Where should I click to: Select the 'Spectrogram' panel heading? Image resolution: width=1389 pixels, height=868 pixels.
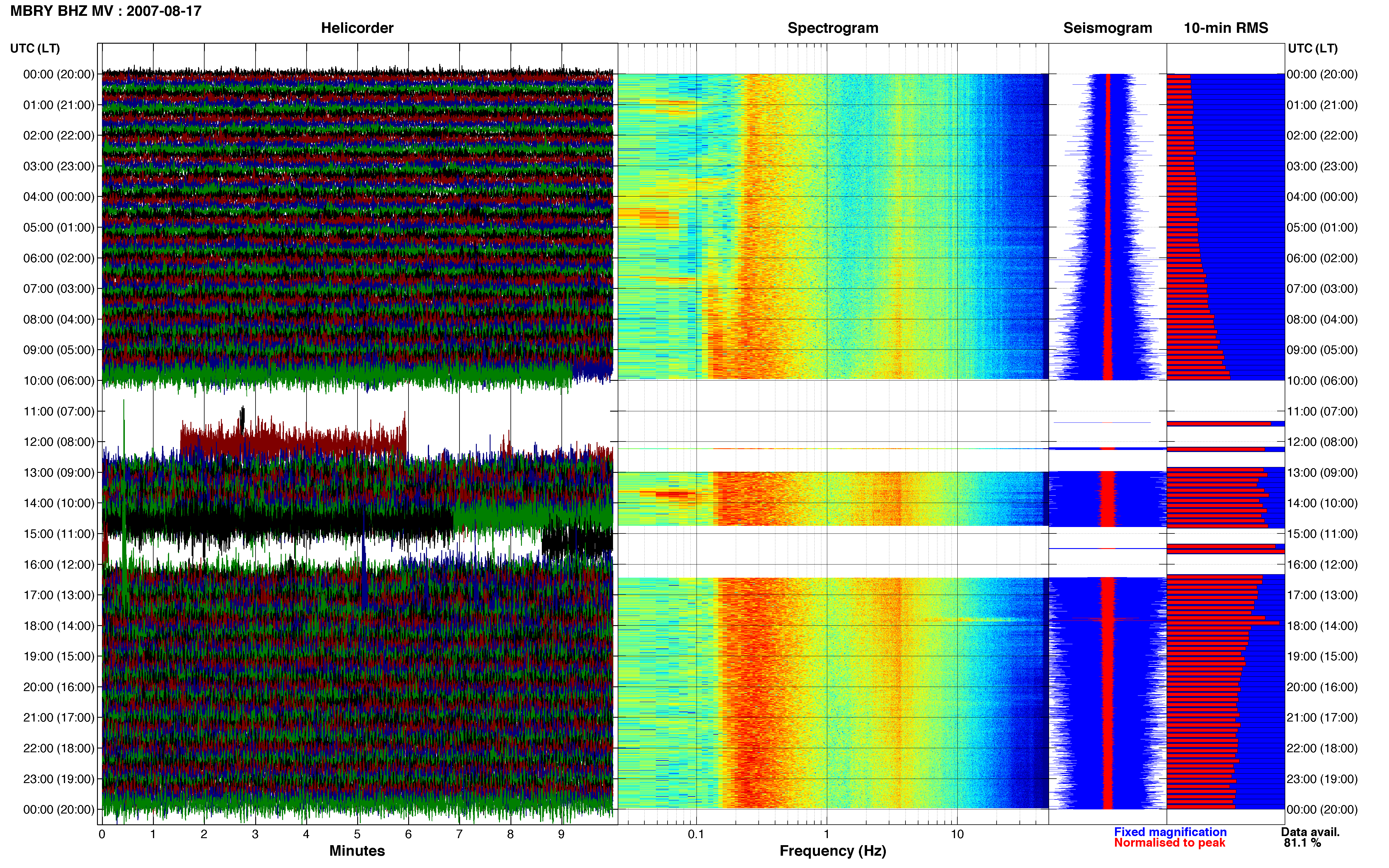[x=833, y=28]
